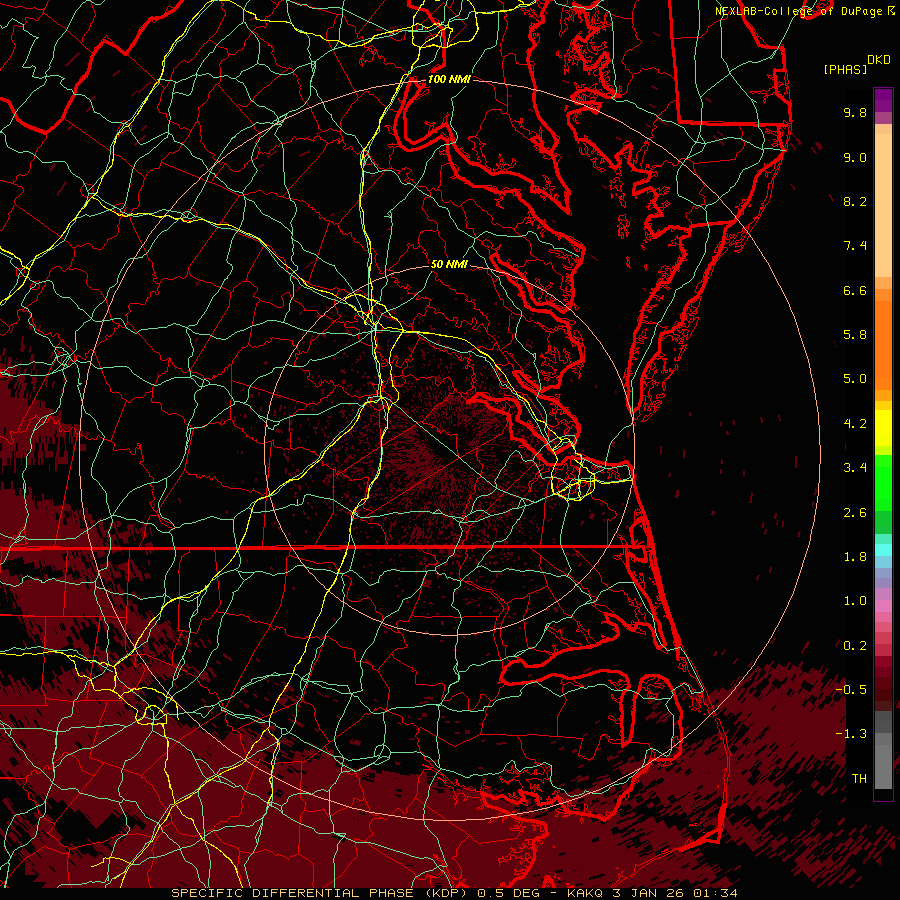
Task: Select the -1.3 legend value
Action: (x=851, y=734)
